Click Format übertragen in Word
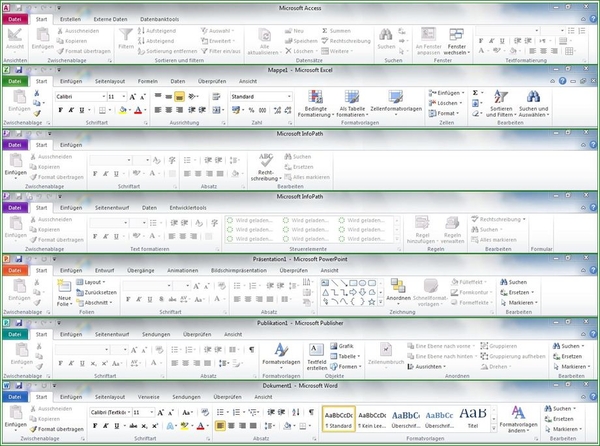Image resolution: width=600 pixels, height=446 pixels. tap(57, 429)
